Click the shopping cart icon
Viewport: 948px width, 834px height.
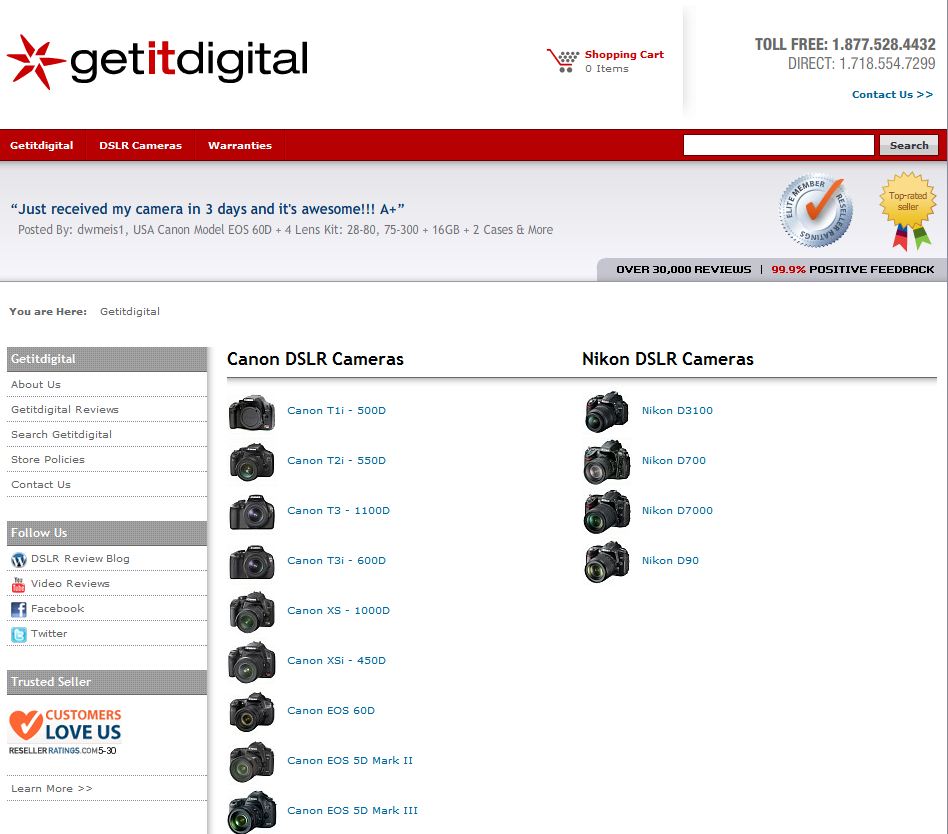(562, 61)
